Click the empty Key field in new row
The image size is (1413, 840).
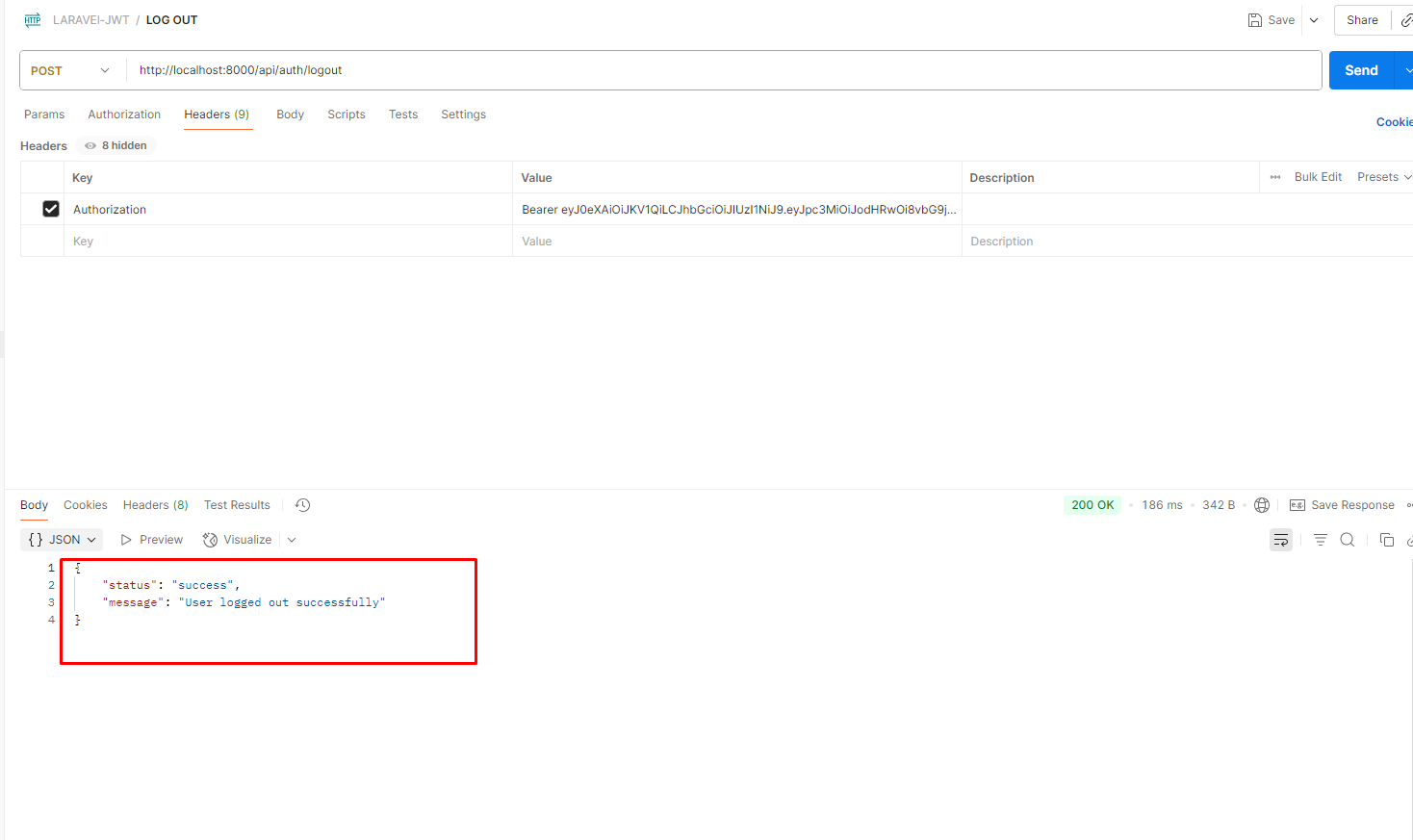[289, 242]
